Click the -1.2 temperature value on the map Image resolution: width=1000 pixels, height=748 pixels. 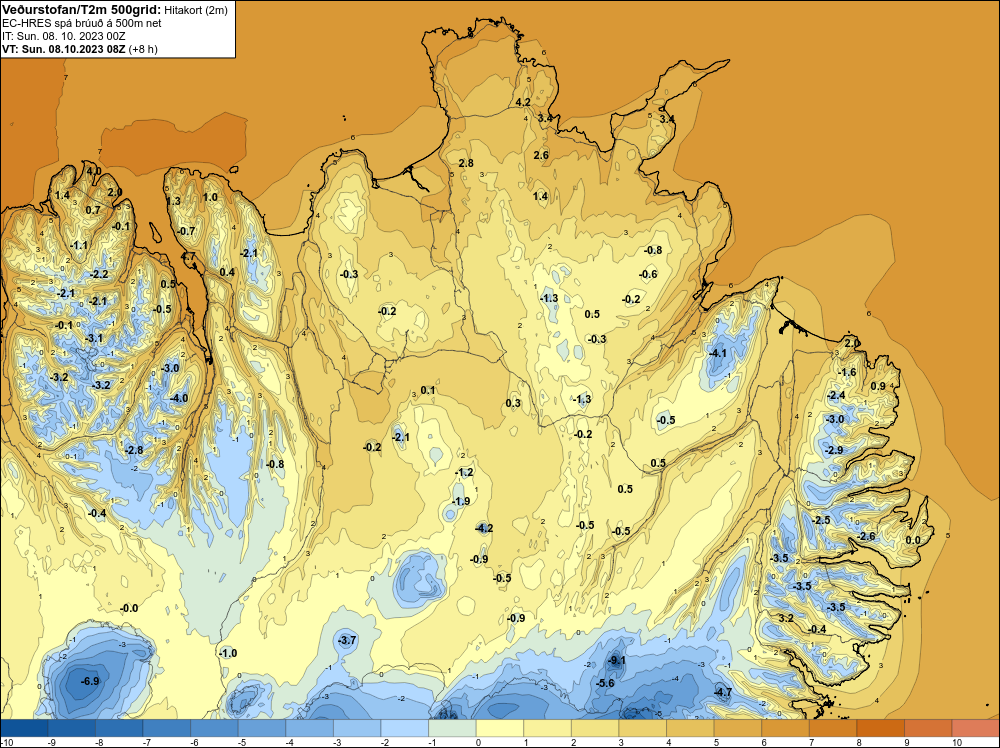(x=464, y=472)
